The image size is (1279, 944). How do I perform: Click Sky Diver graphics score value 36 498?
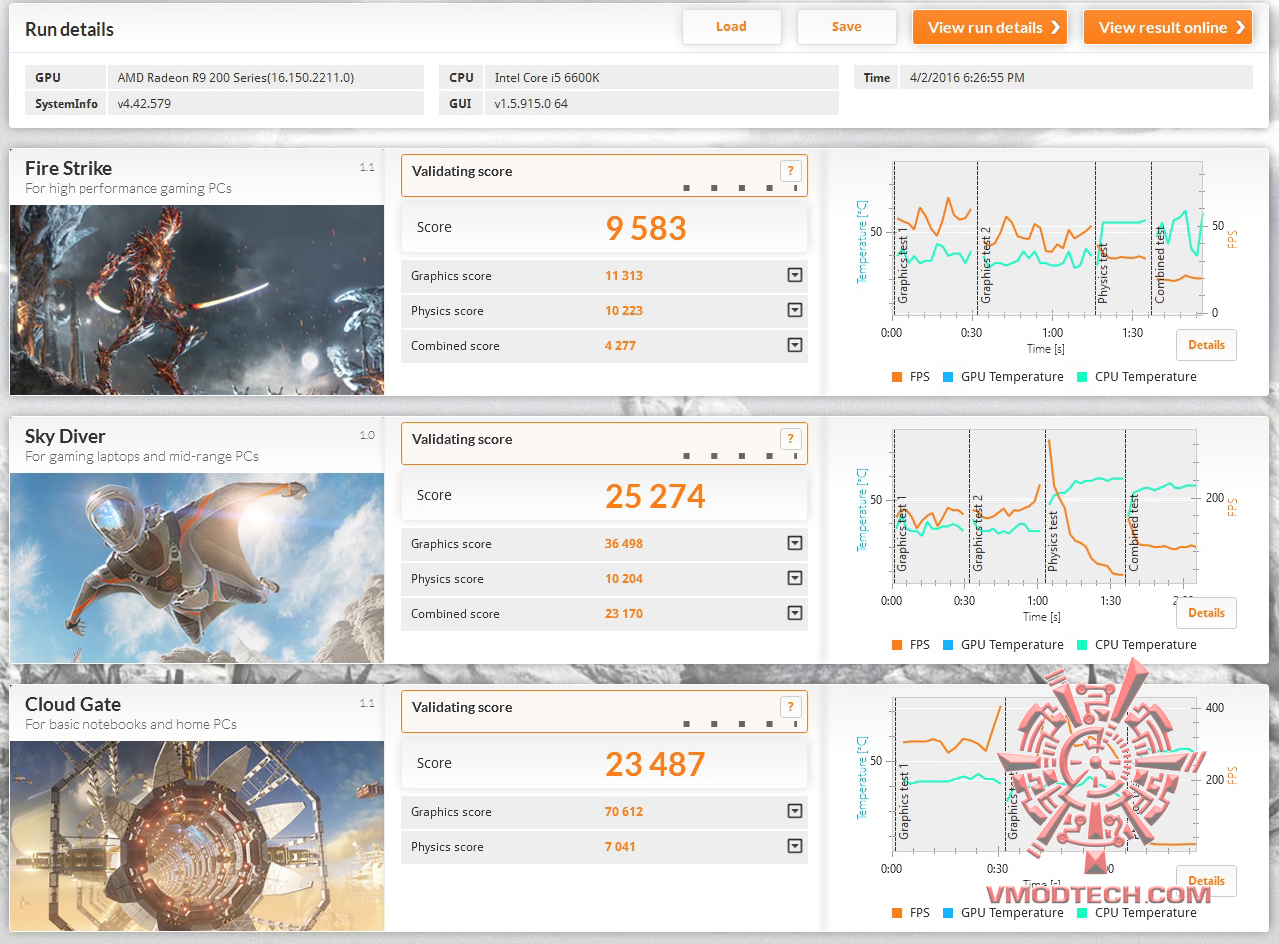coord(624,544)
